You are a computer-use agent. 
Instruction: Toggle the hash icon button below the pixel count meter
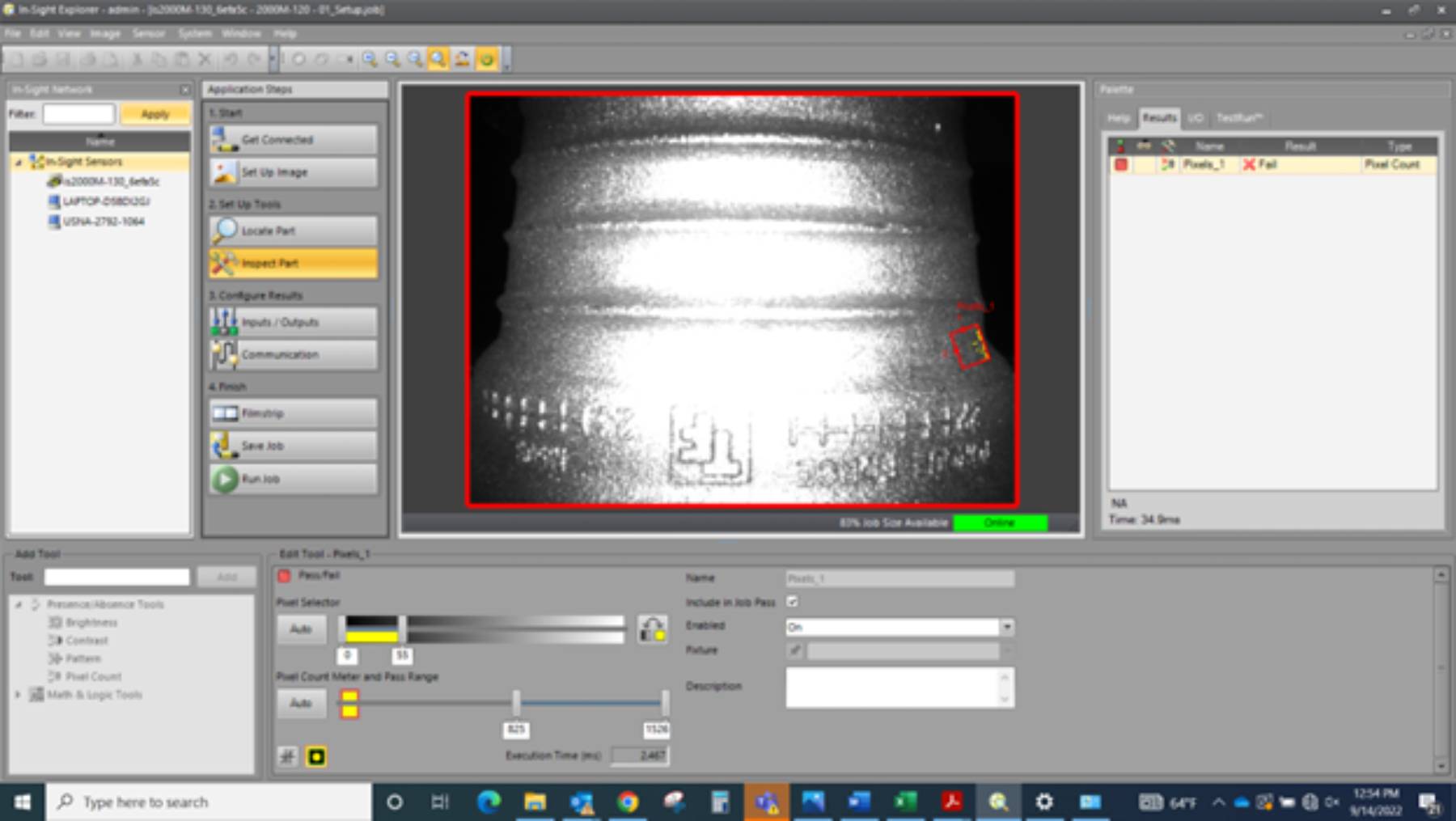[x=288, y=756]
